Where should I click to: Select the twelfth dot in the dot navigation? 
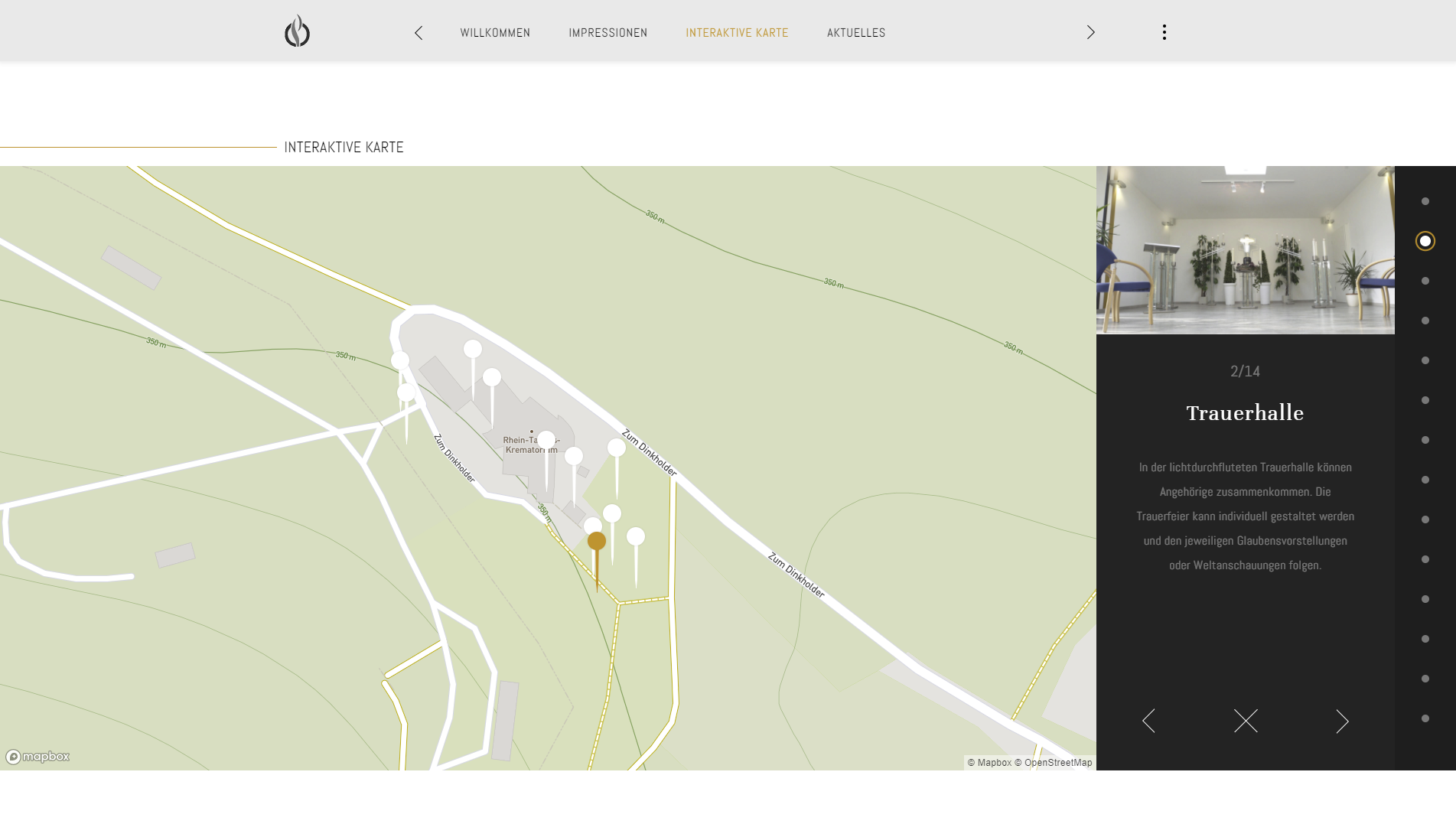coord(1425,639)
